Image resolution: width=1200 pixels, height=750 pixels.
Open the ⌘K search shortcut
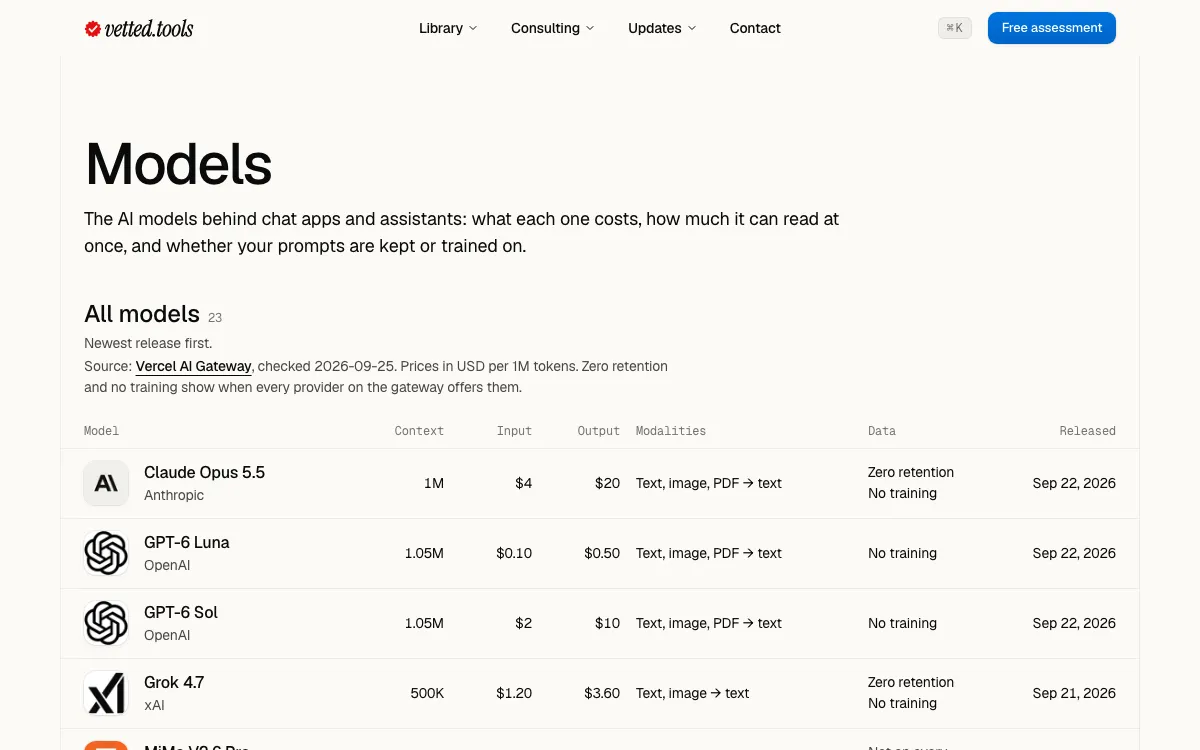(955, 28)
